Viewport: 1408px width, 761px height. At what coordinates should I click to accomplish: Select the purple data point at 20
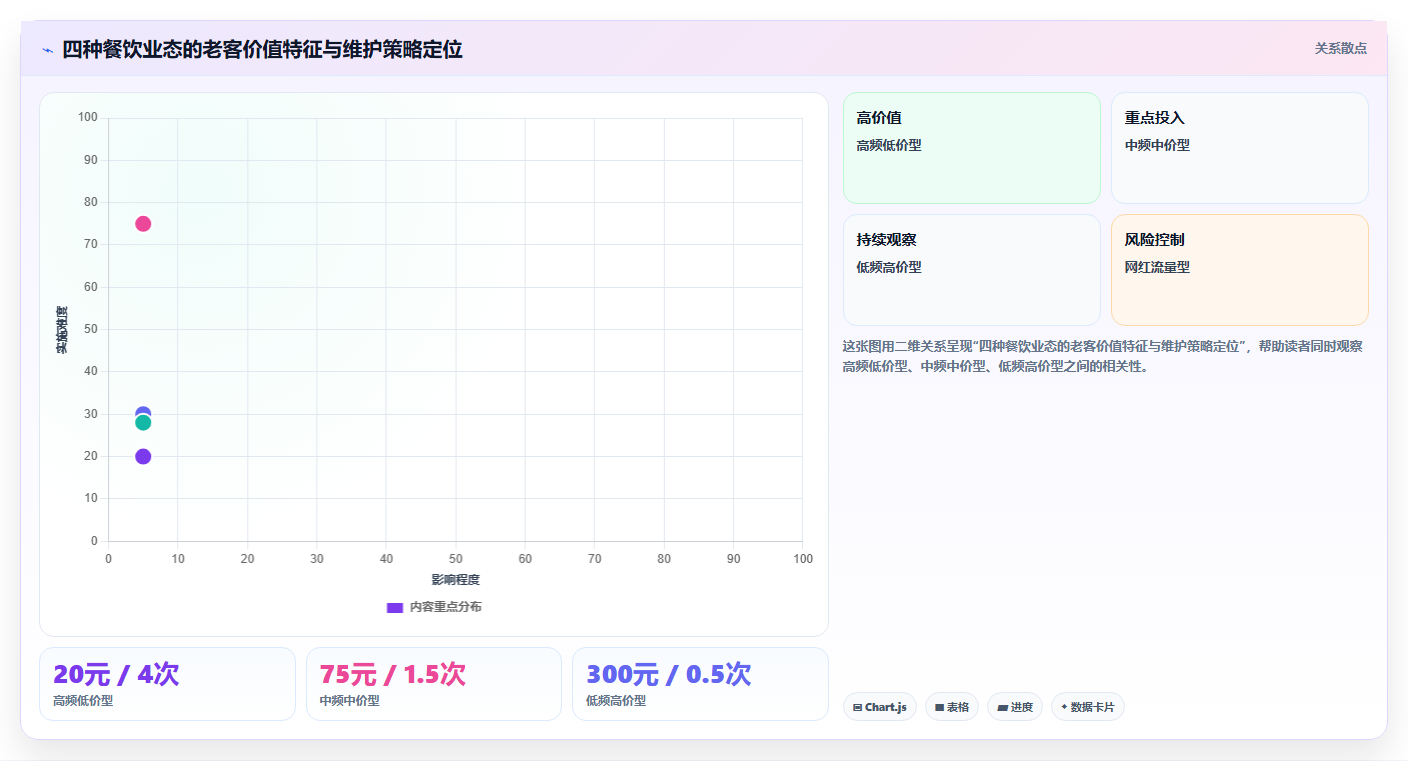pos(143,457)
